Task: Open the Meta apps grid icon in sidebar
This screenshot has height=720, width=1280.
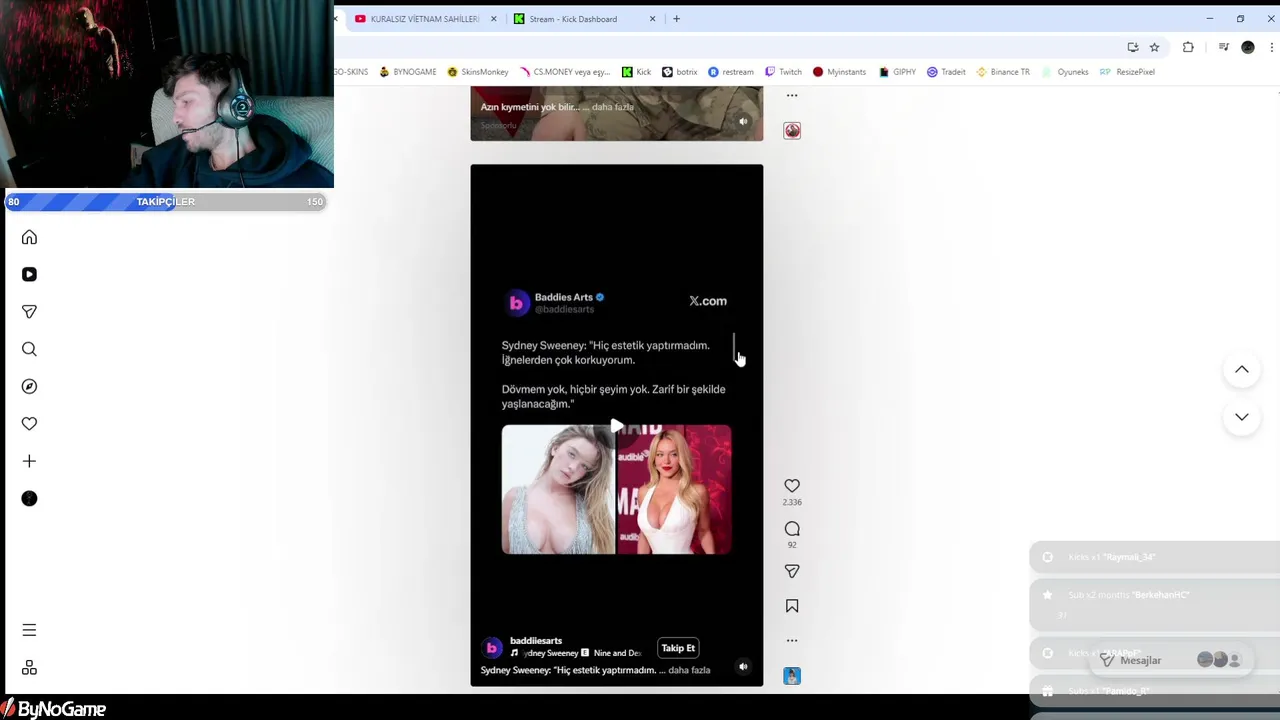Action: click(29, 668)
